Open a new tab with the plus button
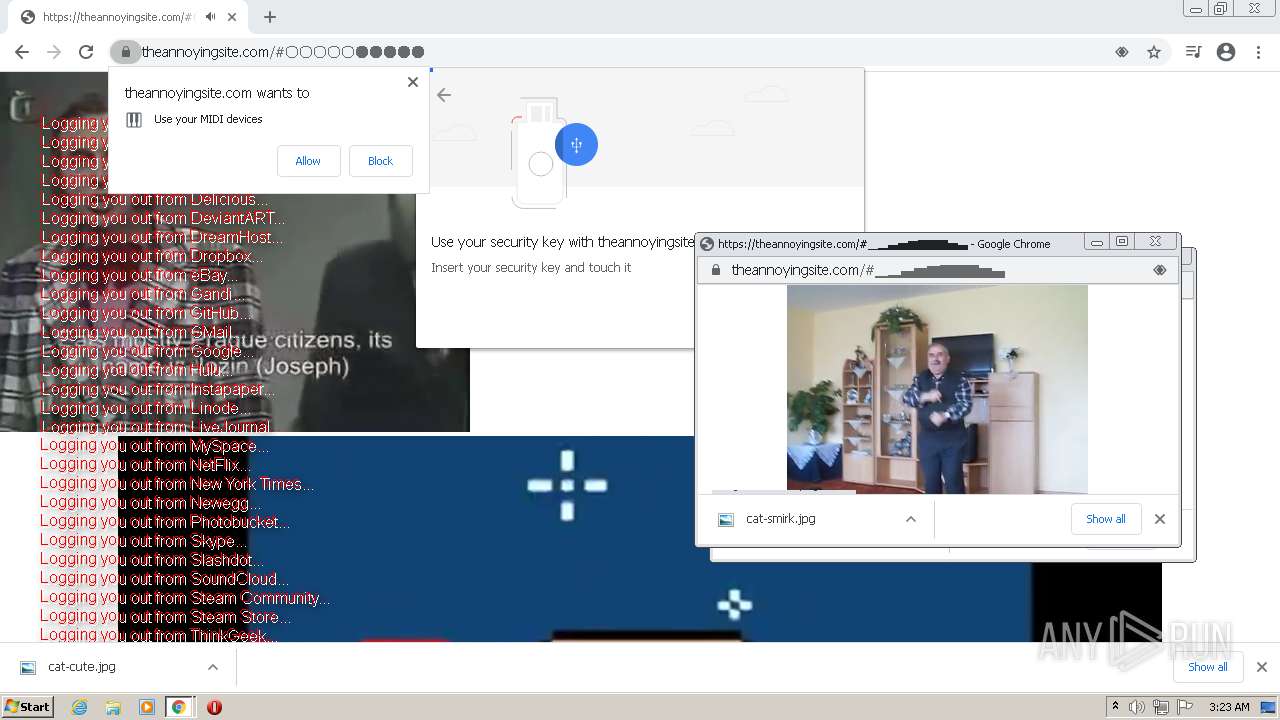 (x=270, y=17)
